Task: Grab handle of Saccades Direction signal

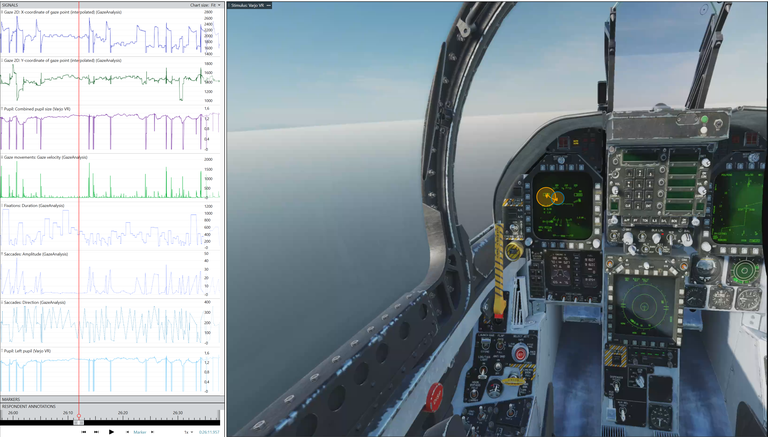Action: 1,302
